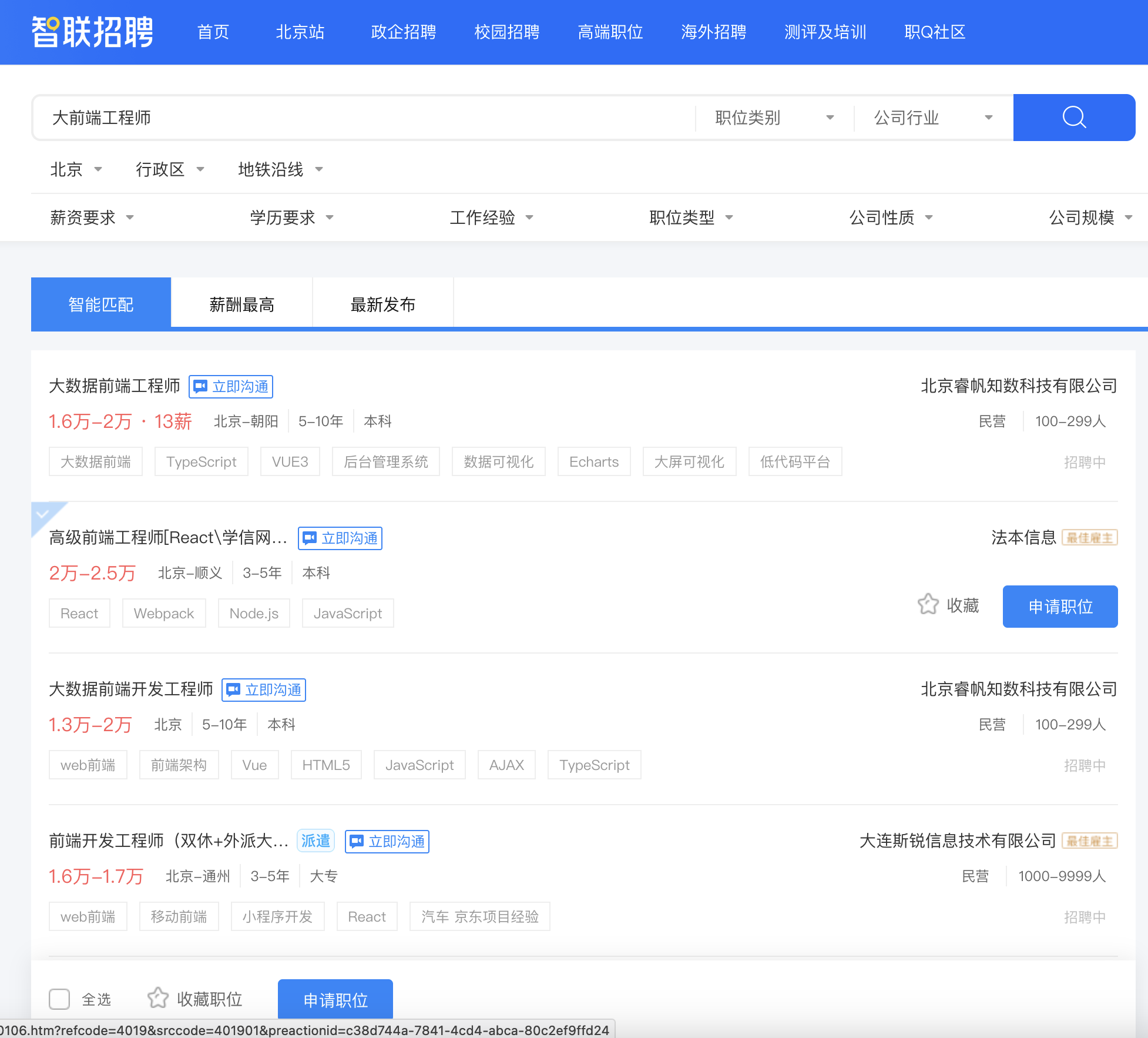Select the 最新发布 sort tab
The image size is (1148, 1038).
click(x=382, y=304)
